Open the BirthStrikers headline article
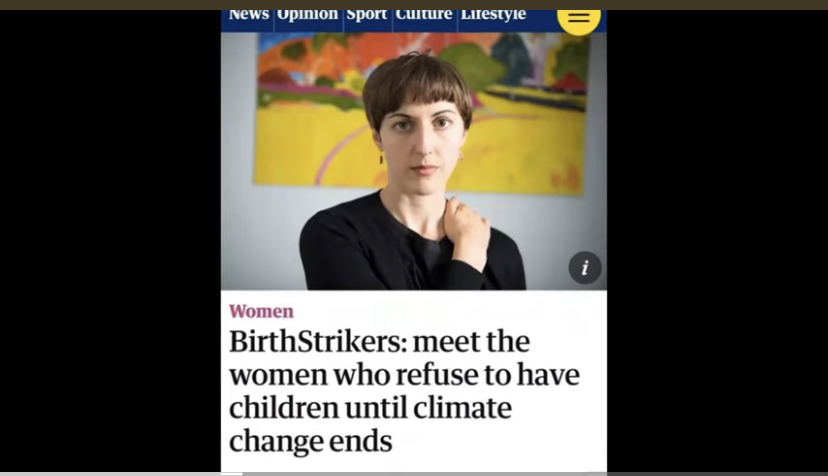 point(404,391)
